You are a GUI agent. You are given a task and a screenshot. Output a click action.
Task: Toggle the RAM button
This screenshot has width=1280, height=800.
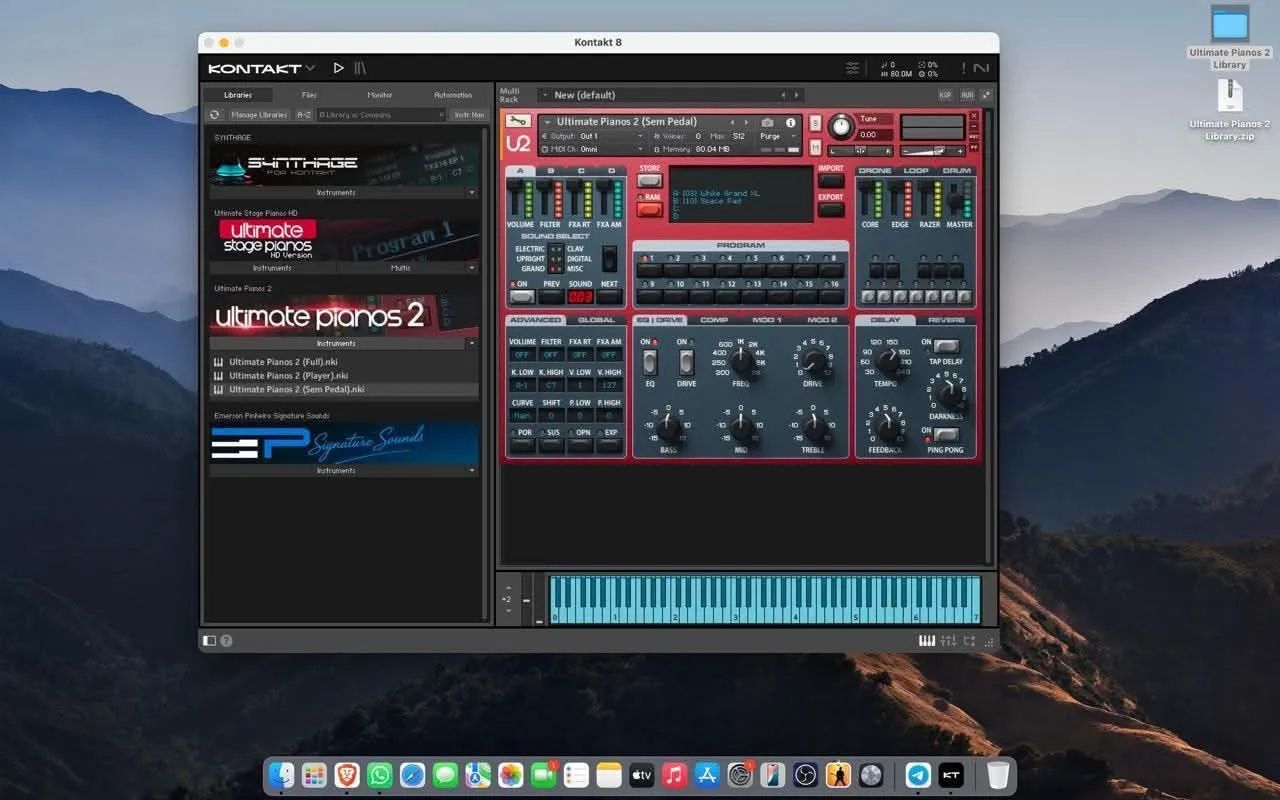650,208
